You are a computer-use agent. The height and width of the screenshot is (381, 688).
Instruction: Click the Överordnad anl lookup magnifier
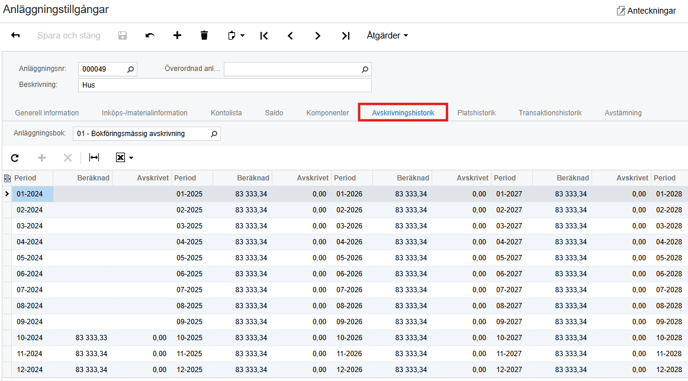(365, 69)
